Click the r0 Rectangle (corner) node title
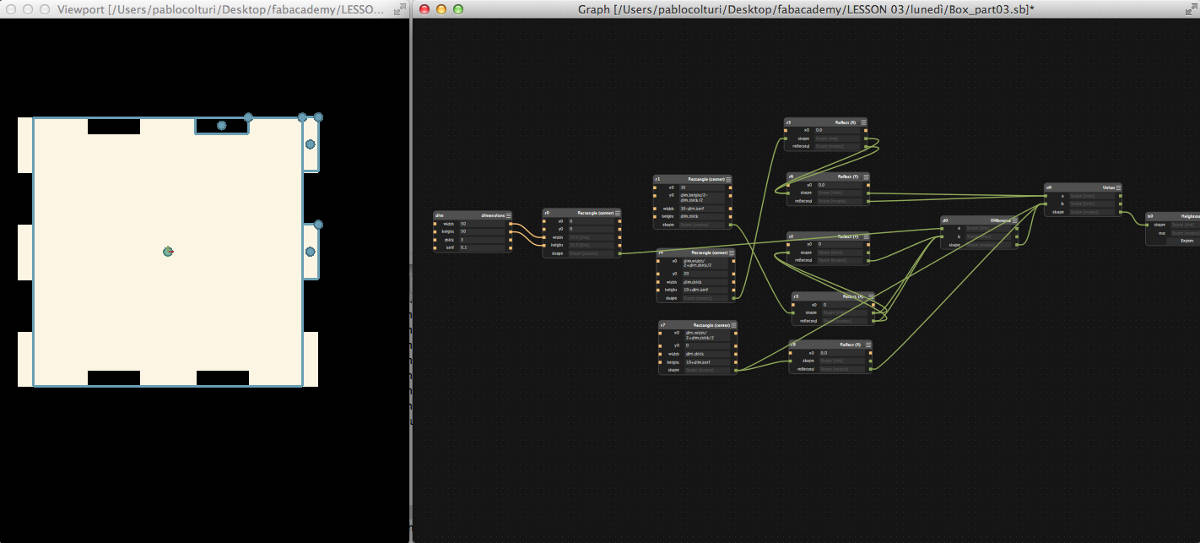 point(595,213)
